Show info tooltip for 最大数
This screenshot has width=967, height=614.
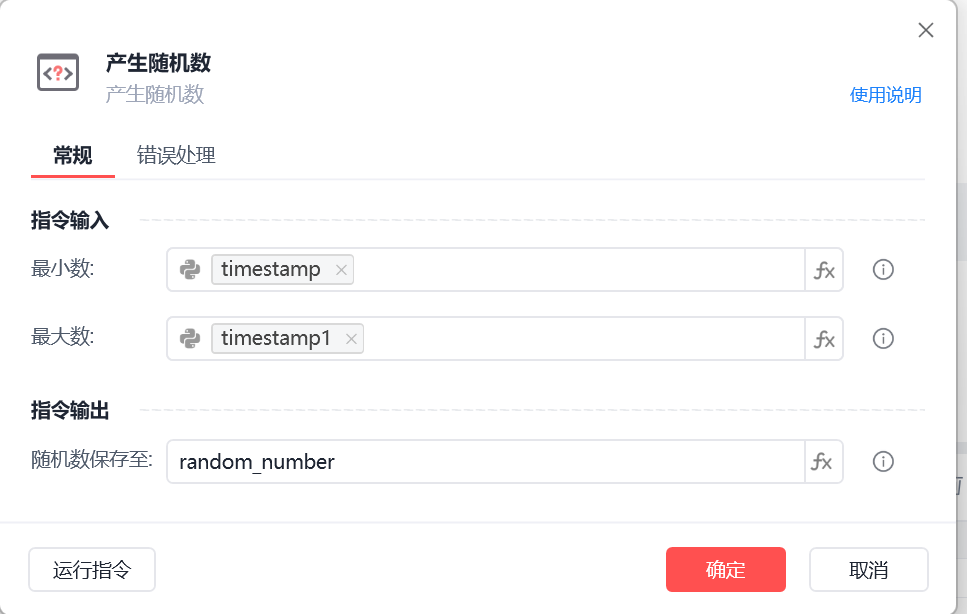(x=883, y=338)
